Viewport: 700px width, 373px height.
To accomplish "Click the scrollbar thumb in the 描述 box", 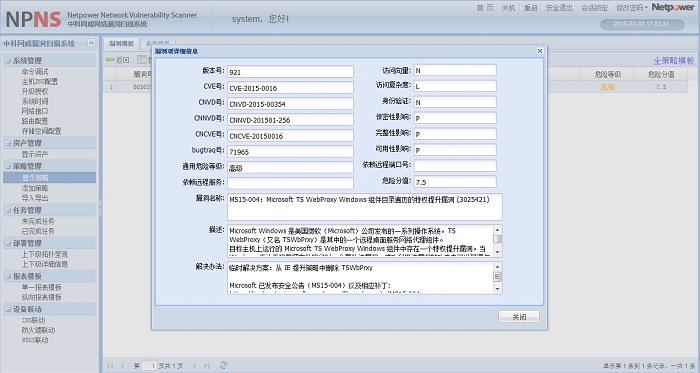I will click(x=497, y=239).
